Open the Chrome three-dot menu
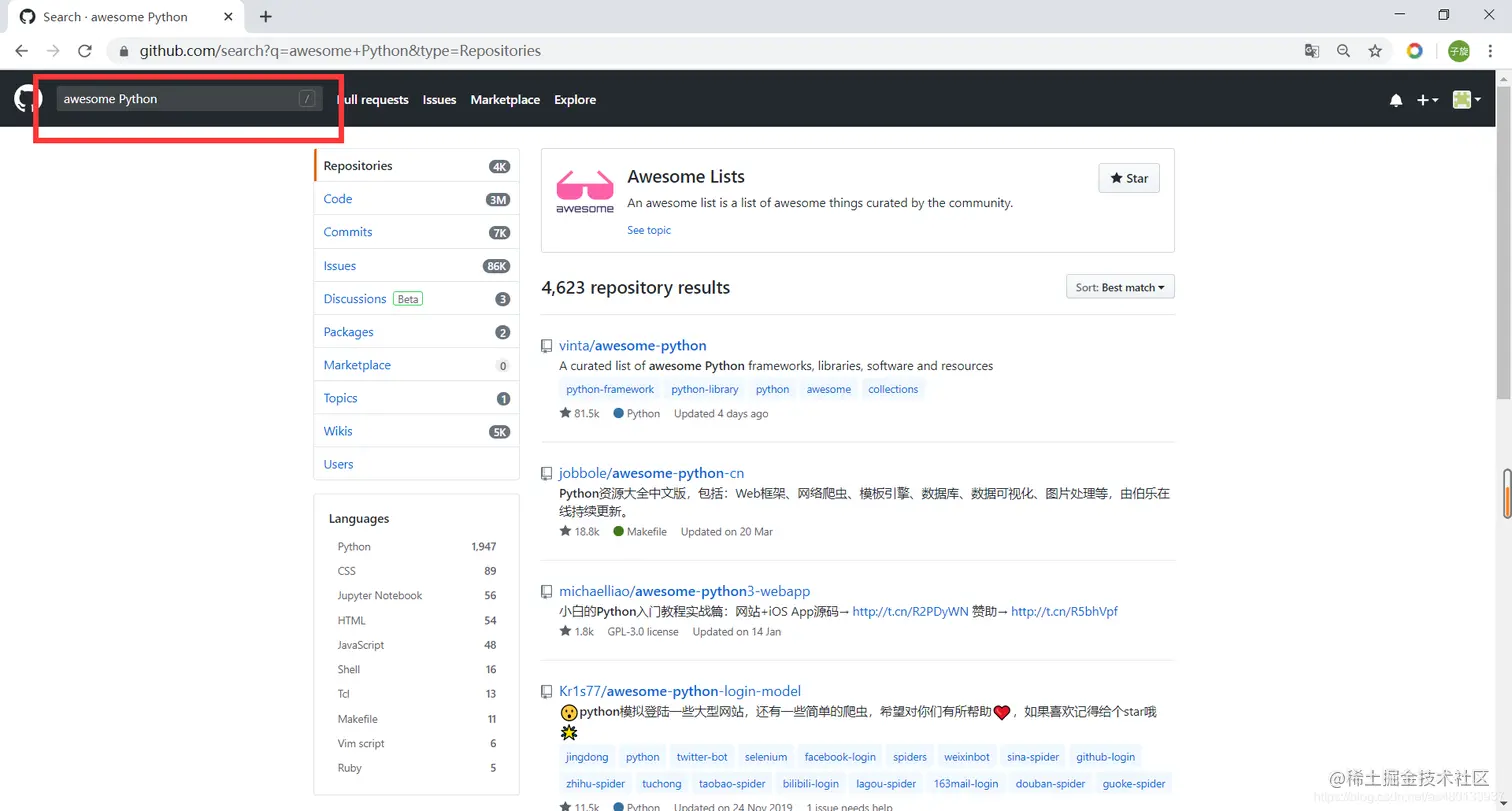 coord(1492,51)
